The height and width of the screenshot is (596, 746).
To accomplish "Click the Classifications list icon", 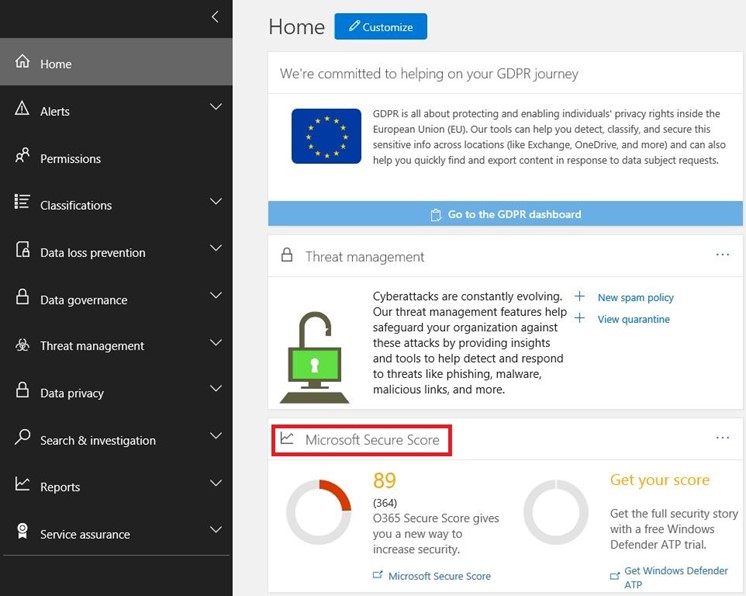I will pyautogui.click(x=22, y=202).
